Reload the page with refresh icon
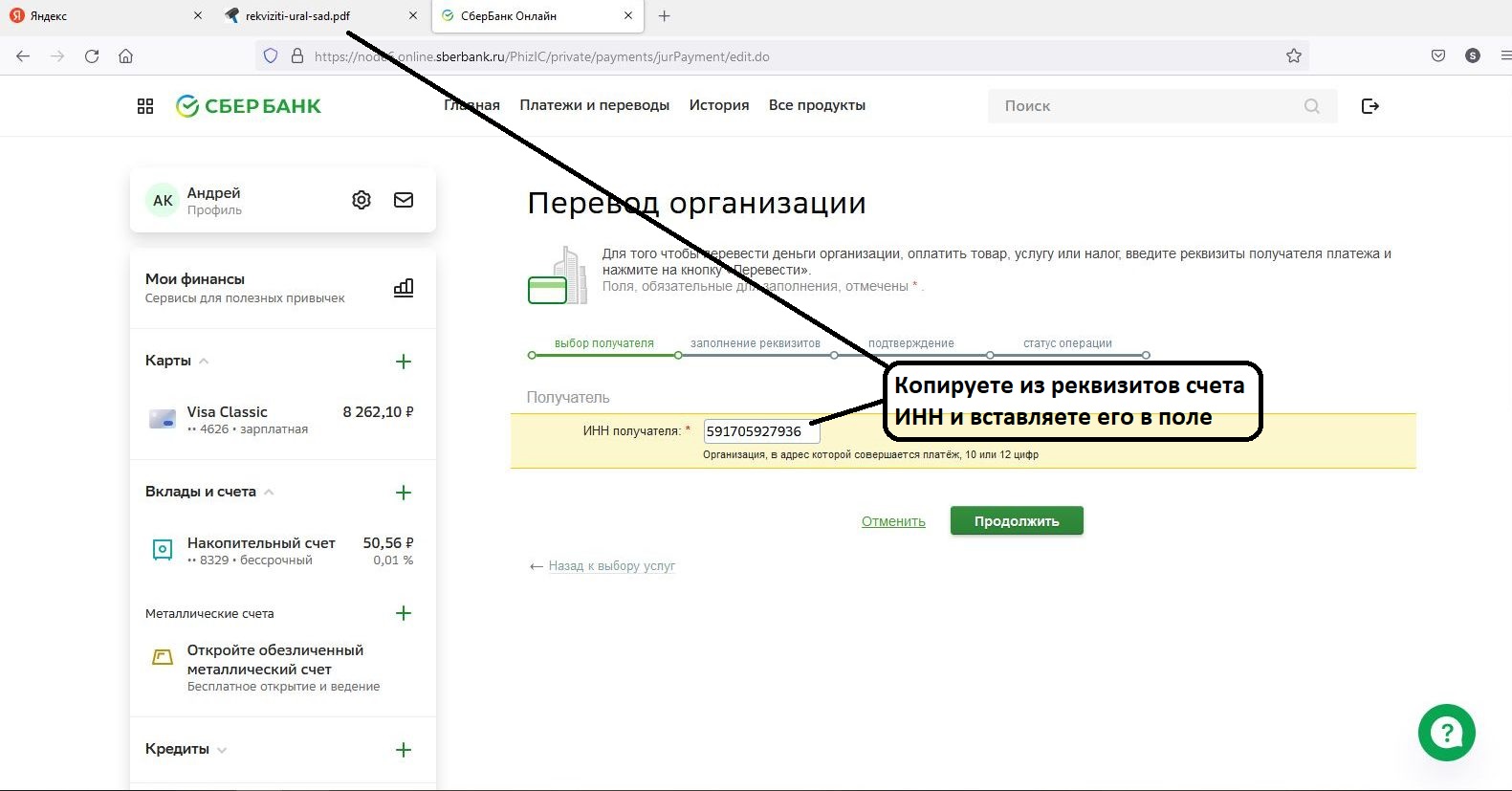This screenshot has height=791, width=1512. [92, 56]
